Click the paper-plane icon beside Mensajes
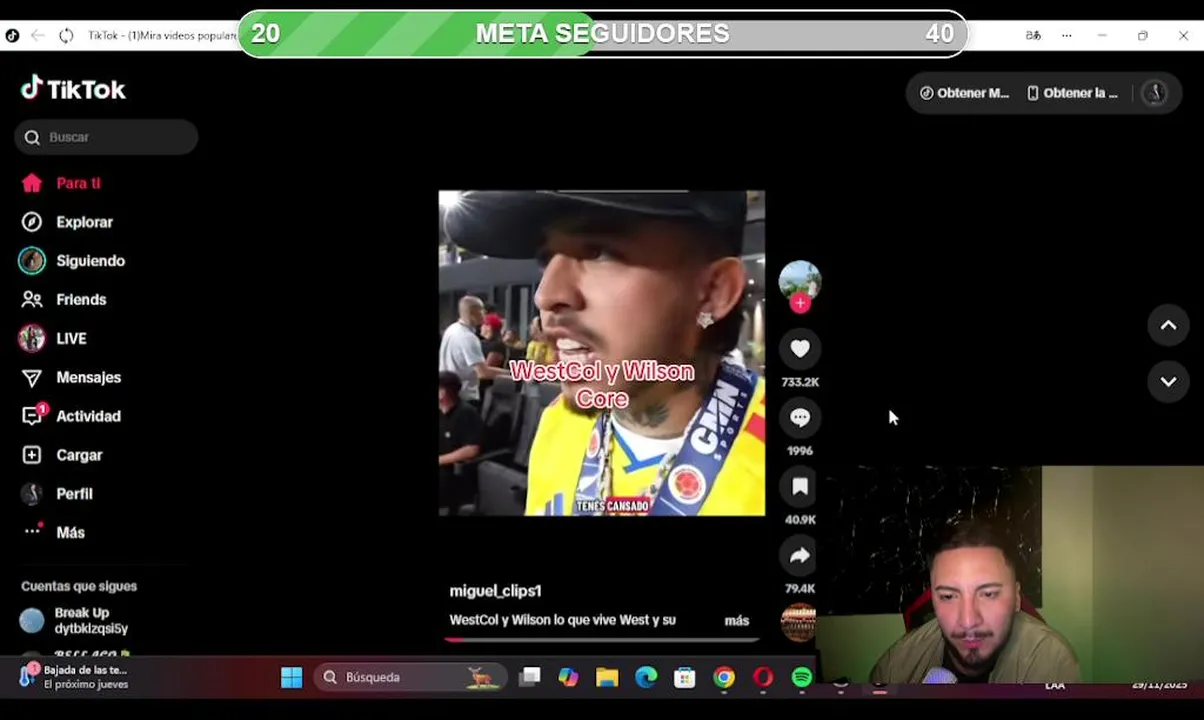The height and width of the screenshot is (720, 1204). point(32,377)
